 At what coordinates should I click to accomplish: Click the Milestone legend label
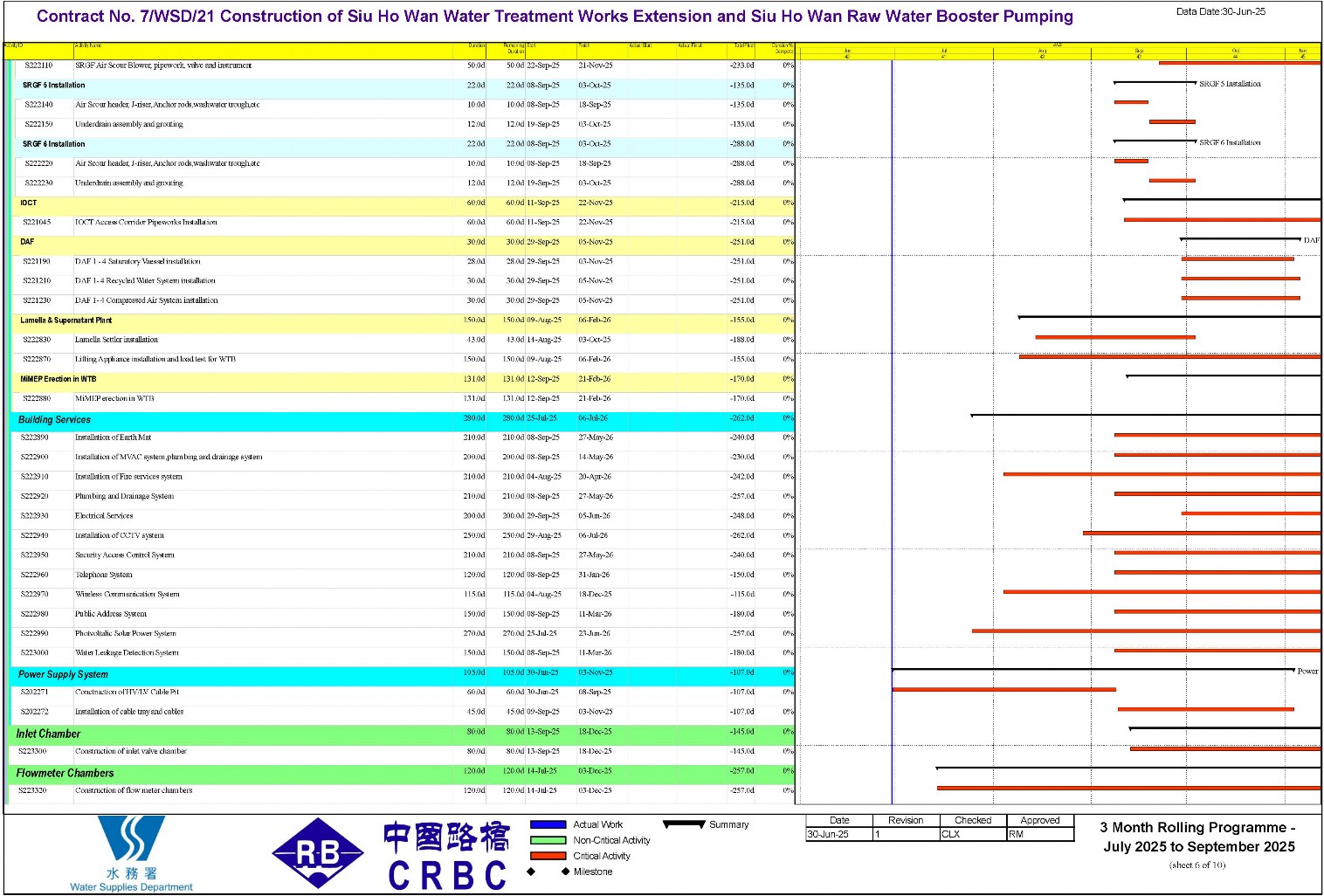[593, 872]
